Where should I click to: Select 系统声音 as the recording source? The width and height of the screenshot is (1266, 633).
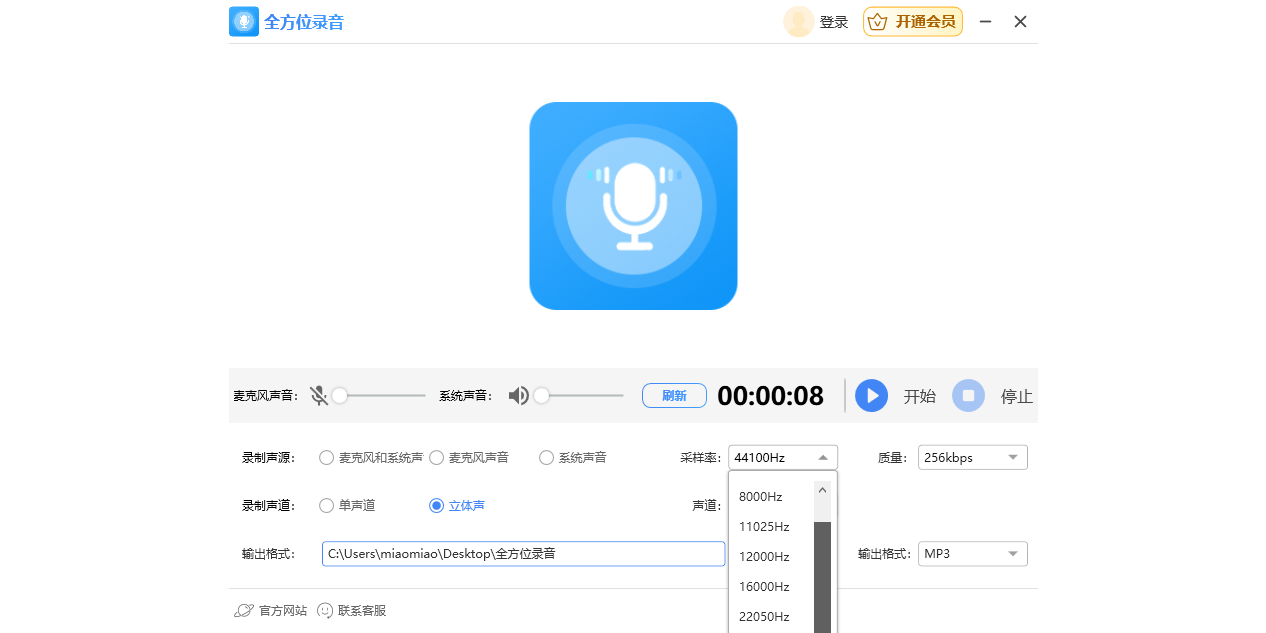pos(546,458)
